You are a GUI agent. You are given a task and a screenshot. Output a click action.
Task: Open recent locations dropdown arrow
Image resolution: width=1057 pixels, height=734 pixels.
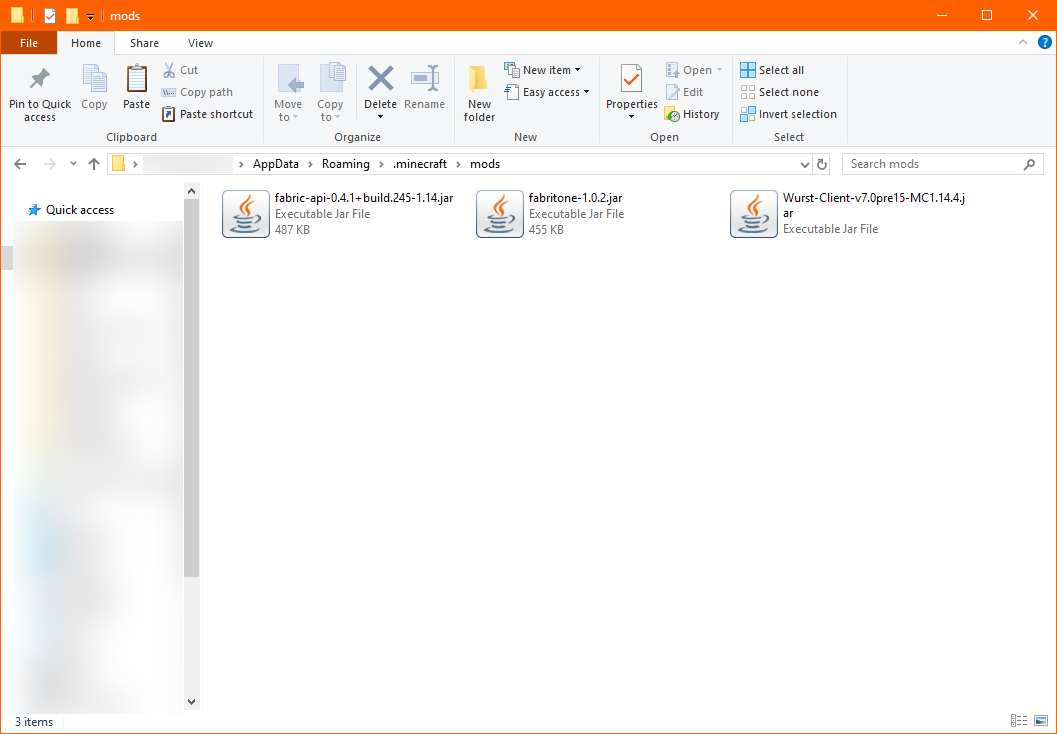[x=73, y=164]
